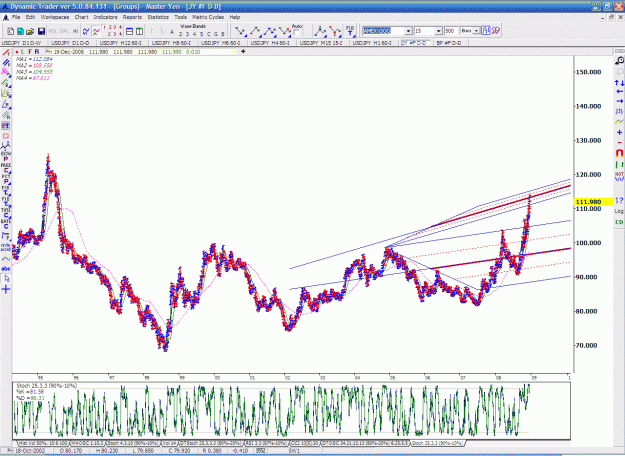Toggle the L flag in chart header
The image size is (625, 456).
click(x=23, y=52)
